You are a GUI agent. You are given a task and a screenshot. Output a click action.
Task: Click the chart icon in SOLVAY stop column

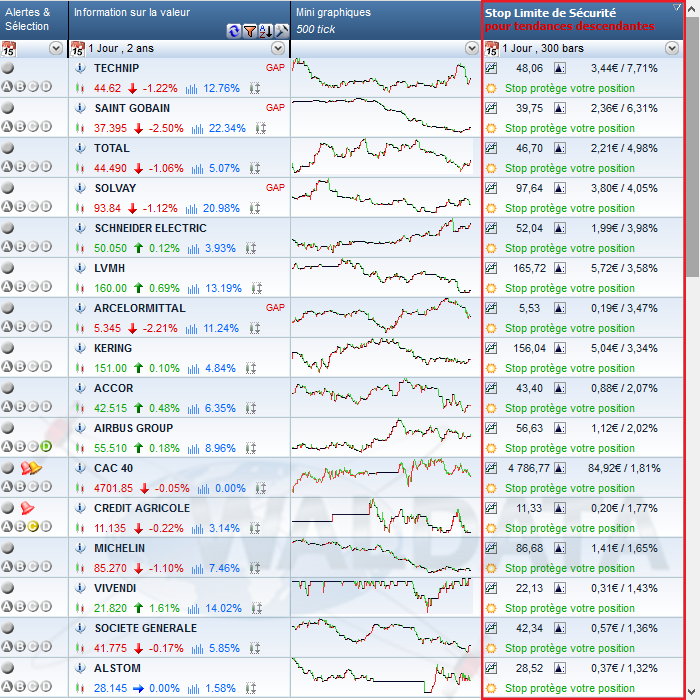pyautogui.click(x=491, y=188)
